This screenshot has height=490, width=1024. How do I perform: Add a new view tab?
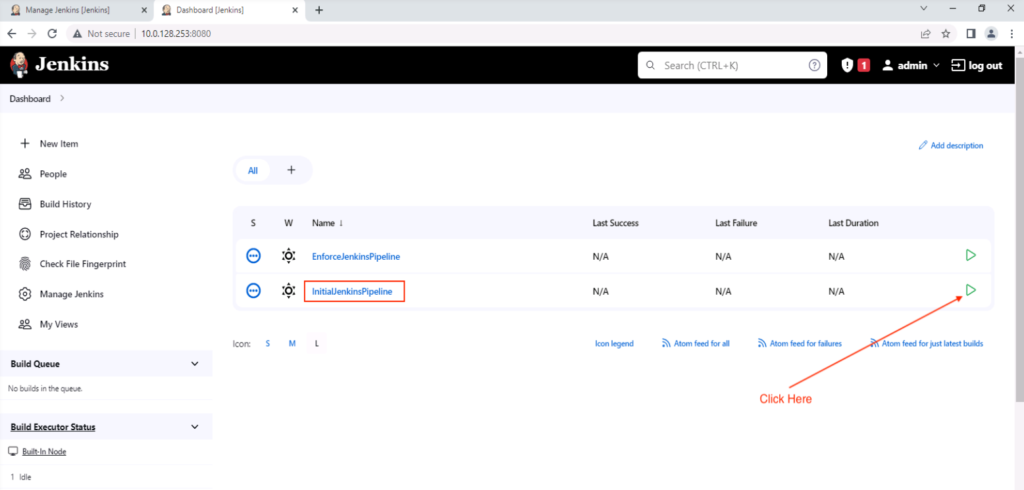pyautogui.click(x=291, y=170)
